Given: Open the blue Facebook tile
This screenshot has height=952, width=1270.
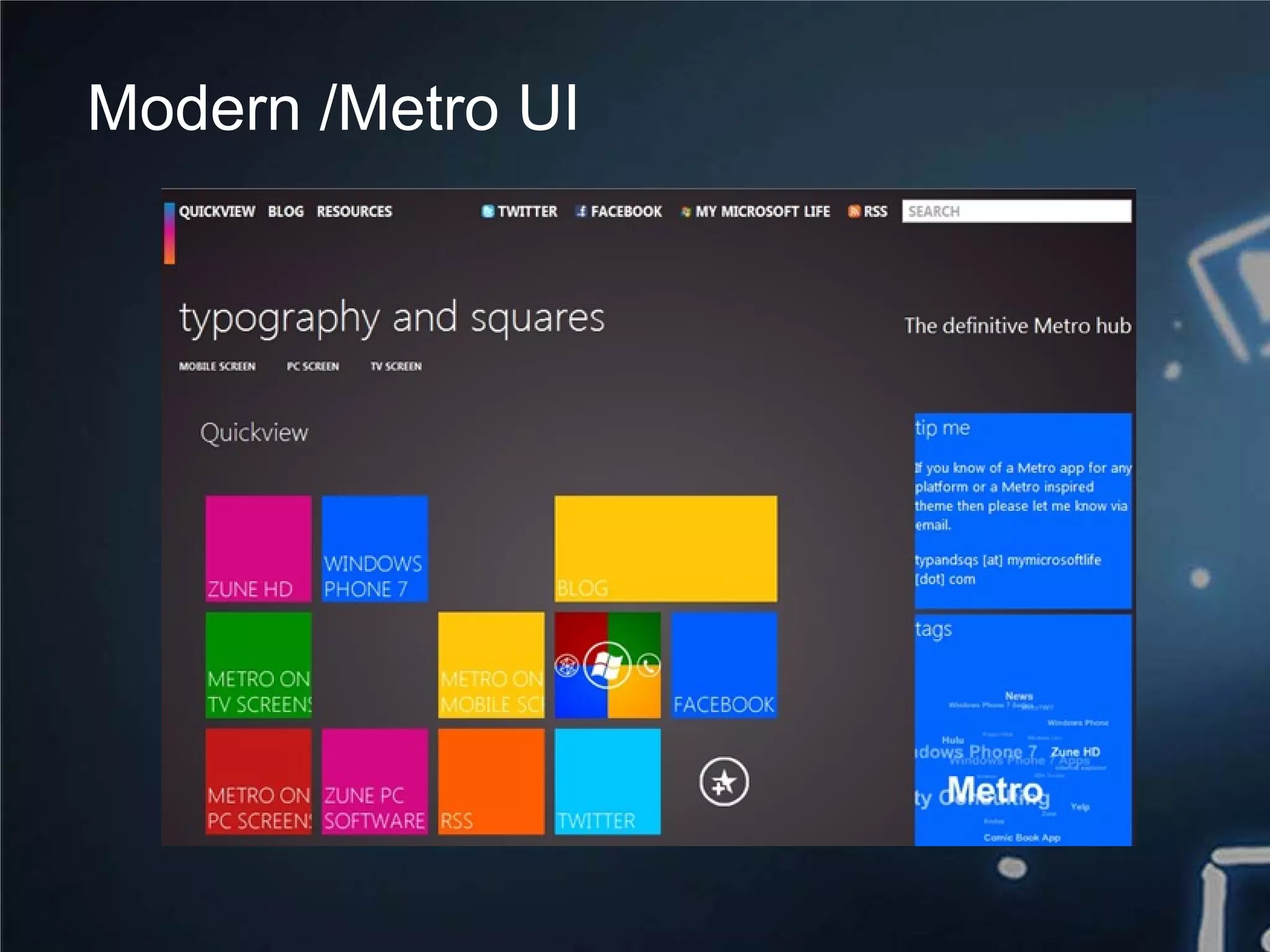Looking at the screenshot, I should pyautogui.click(x=724, y=665).
